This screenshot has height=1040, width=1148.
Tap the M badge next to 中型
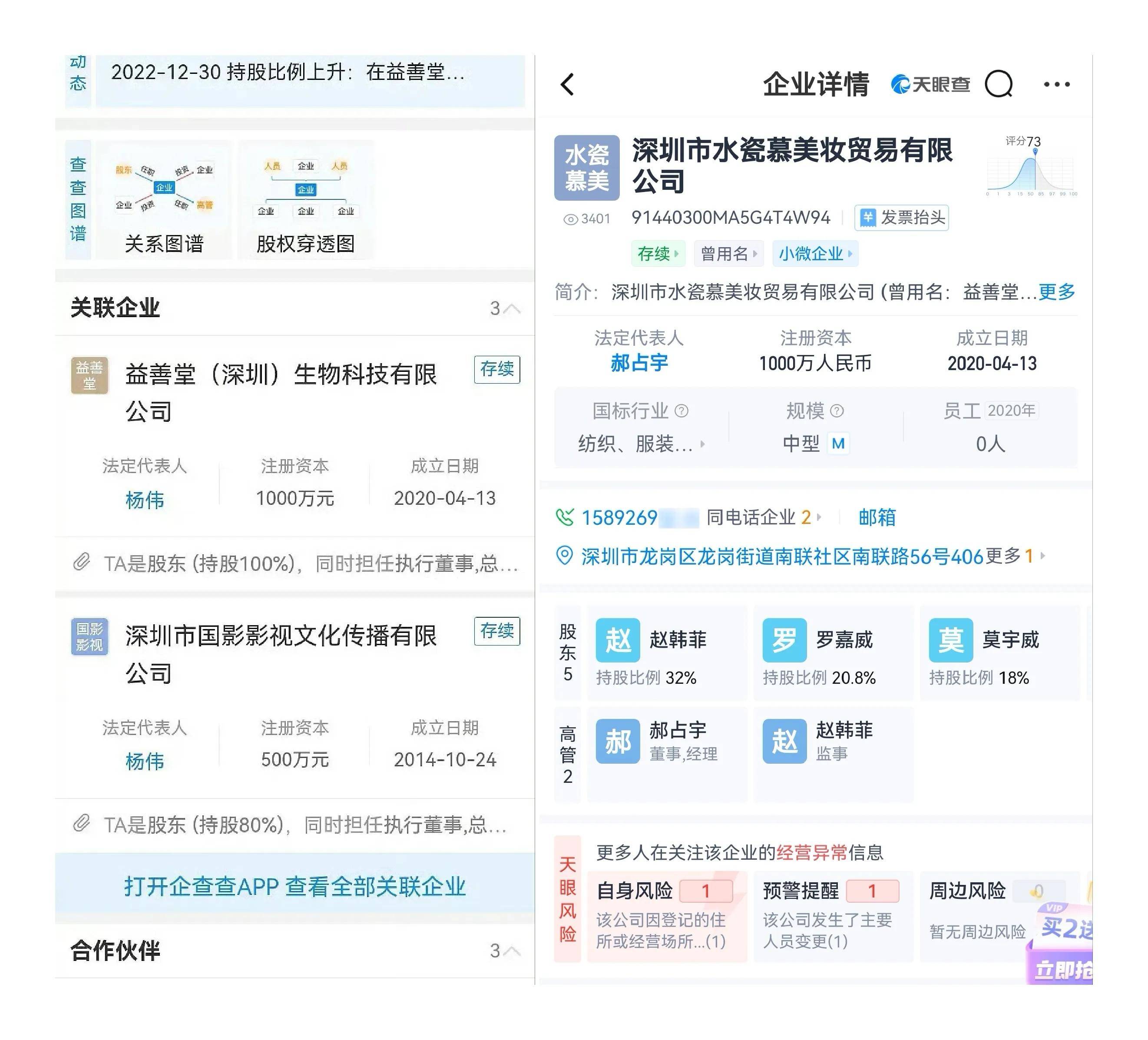tap(838, 444)
